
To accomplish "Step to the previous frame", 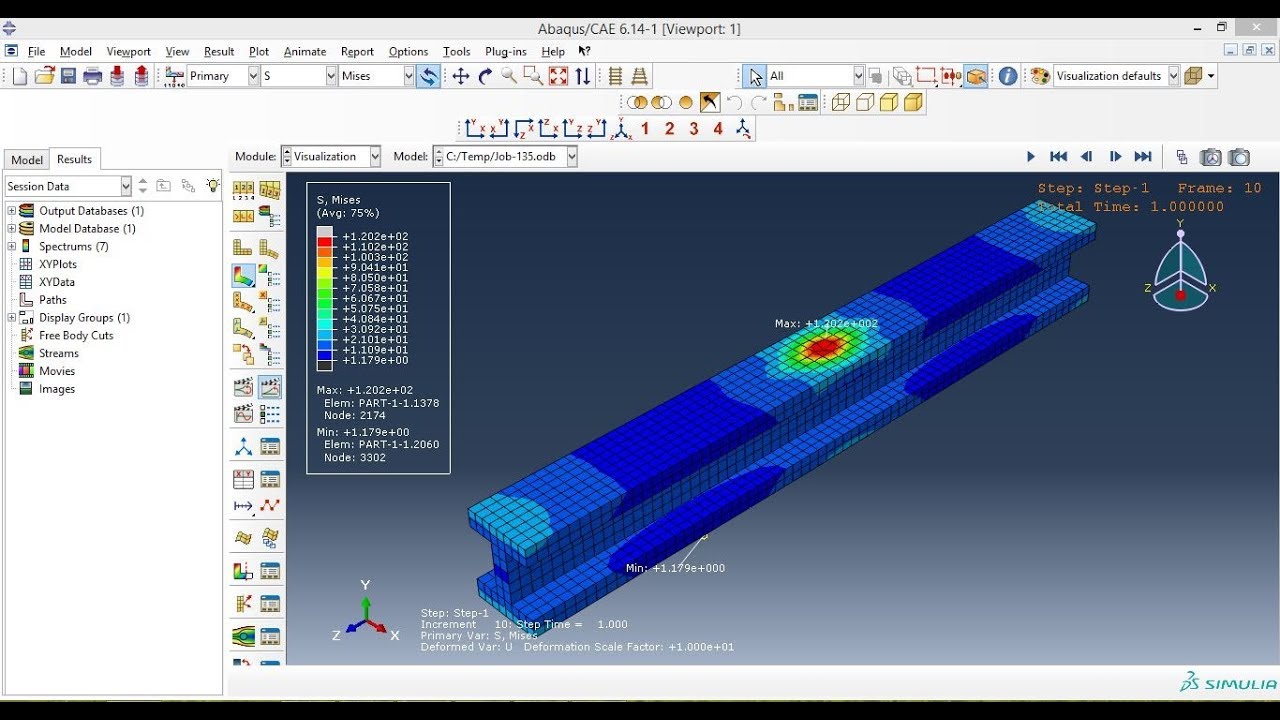I will pos(1087,157).
